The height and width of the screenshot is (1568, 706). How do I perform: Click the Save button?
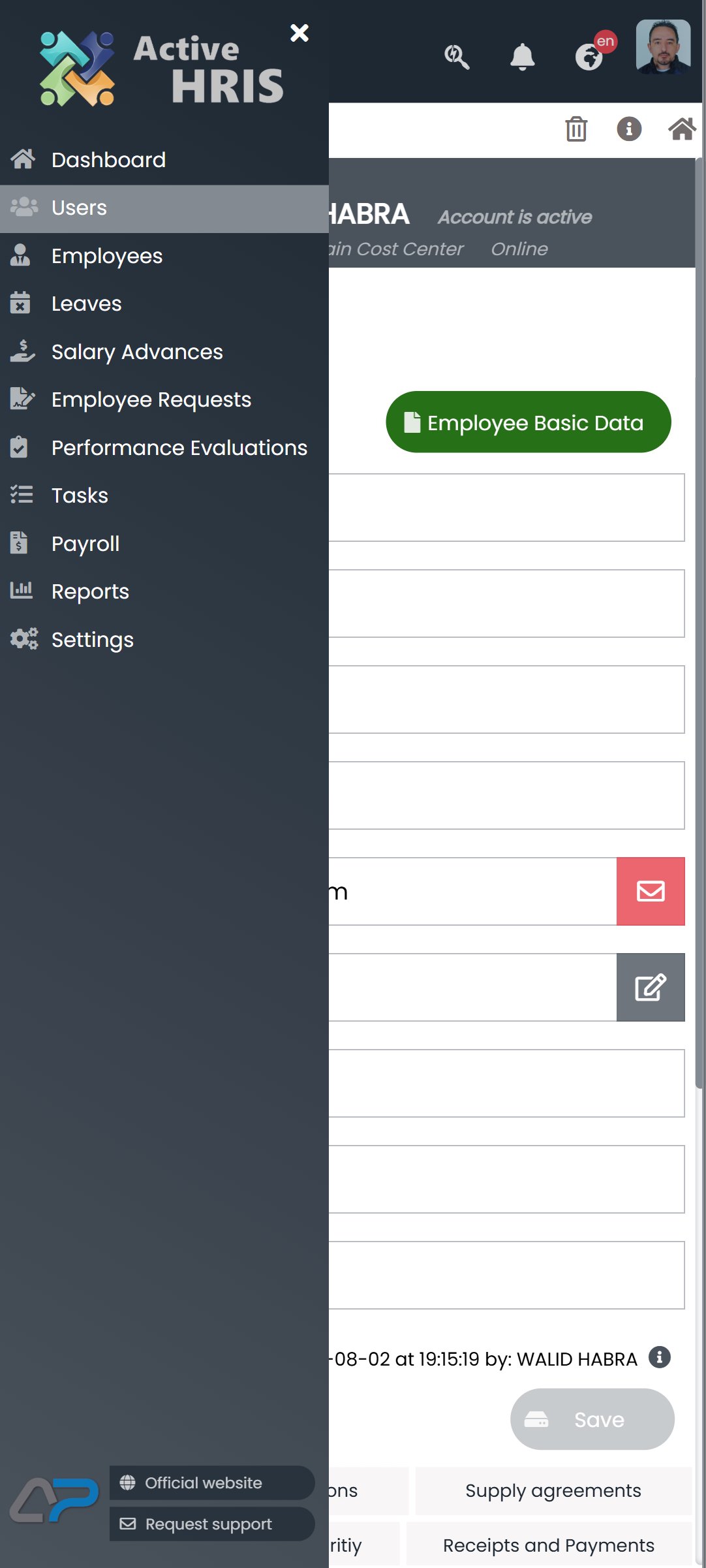coord(592,1419)
